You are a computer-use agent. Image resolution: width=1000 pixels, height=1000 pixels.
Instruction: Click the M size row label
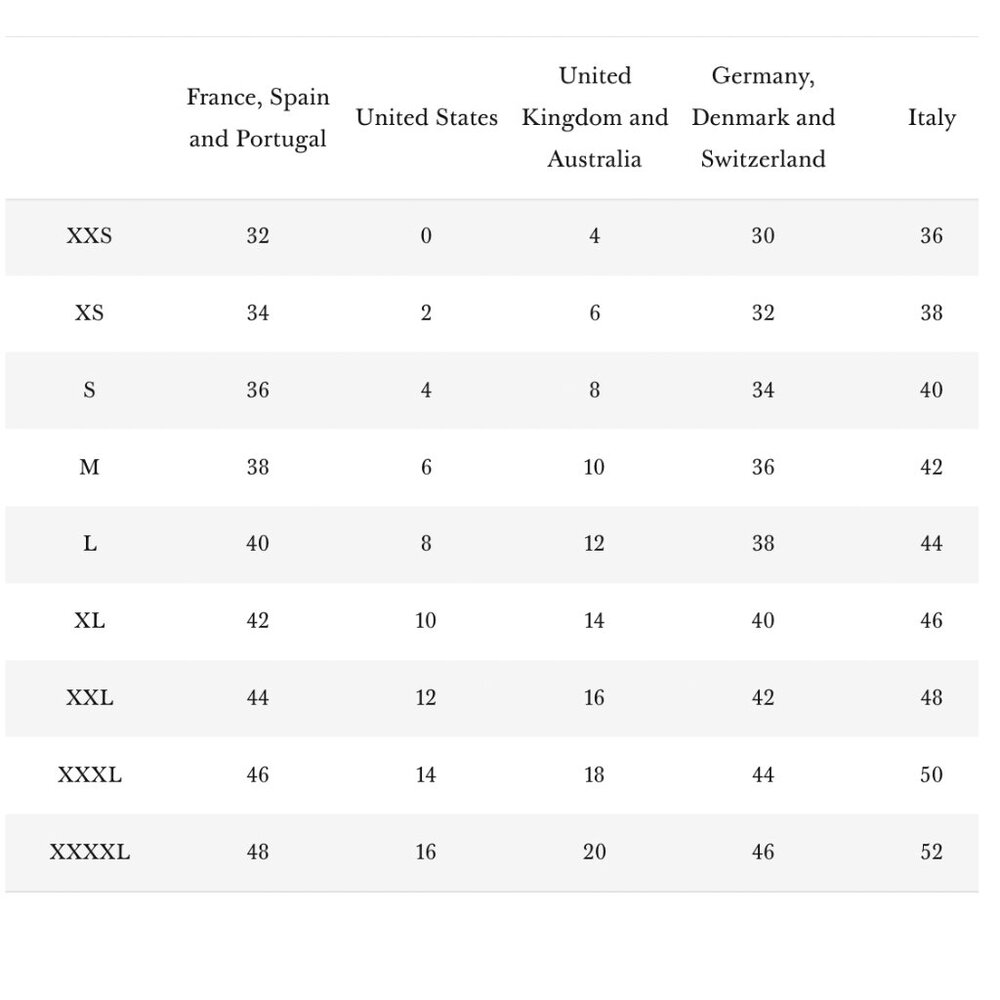tap(89, 467)
